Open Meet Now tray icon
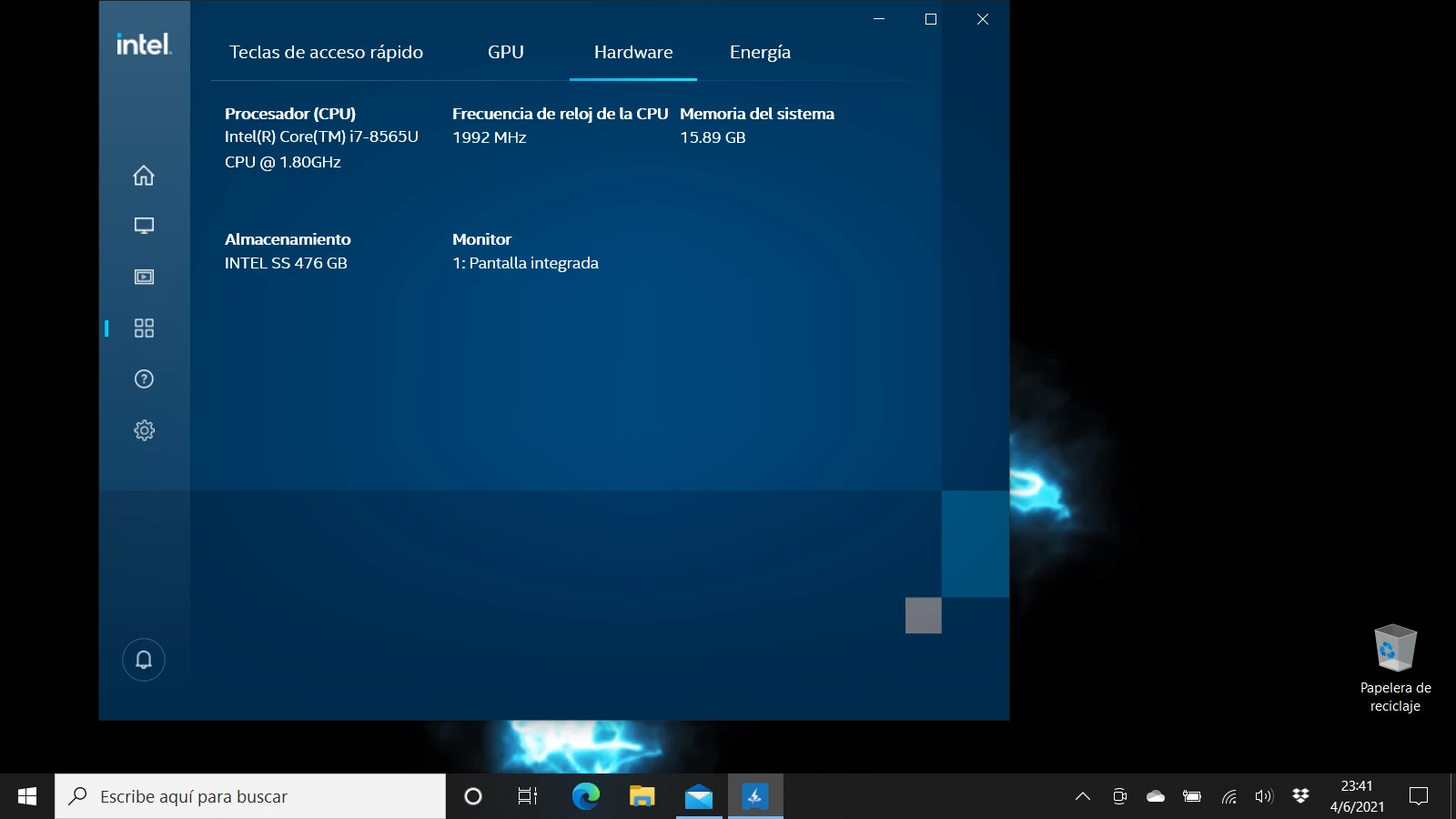The width and height of the screenshot is (1456, 819). 1120,796
